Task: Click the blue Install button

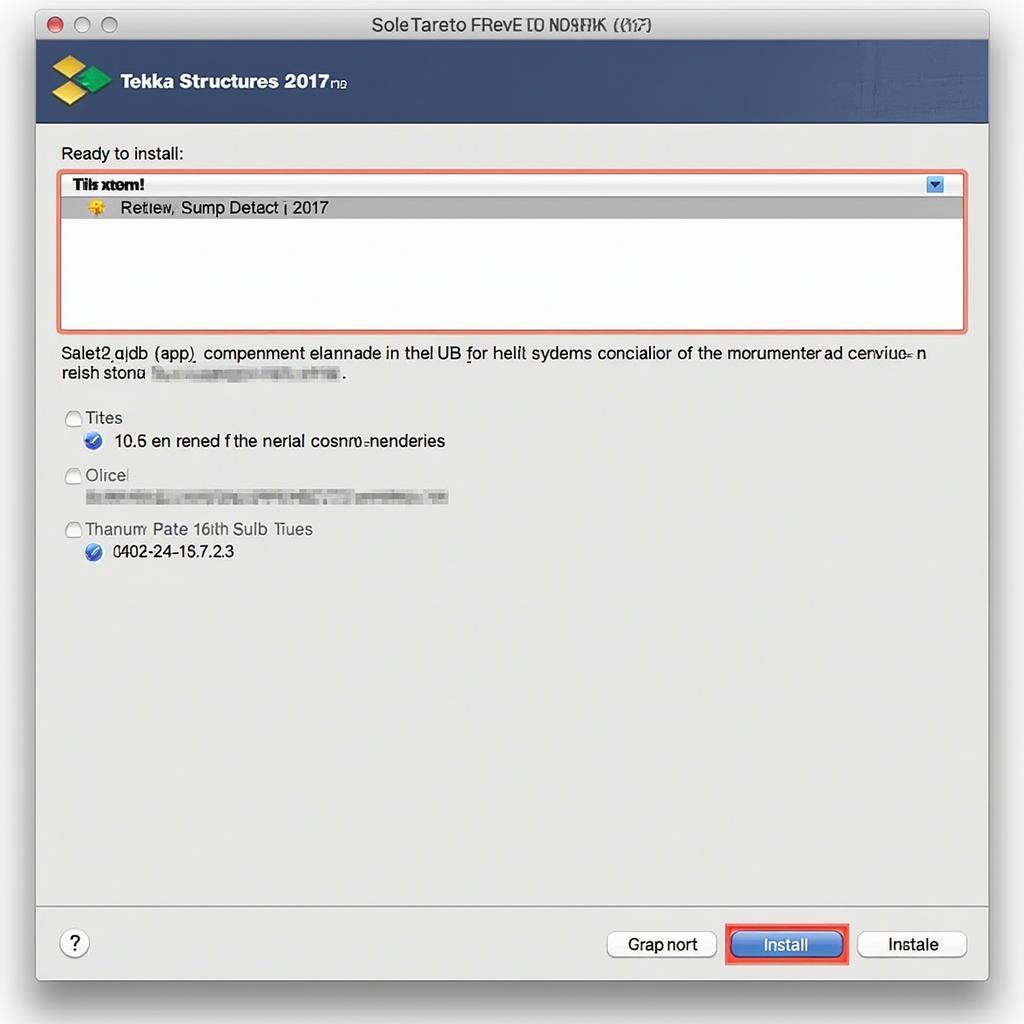Action: tap(786, 944)
